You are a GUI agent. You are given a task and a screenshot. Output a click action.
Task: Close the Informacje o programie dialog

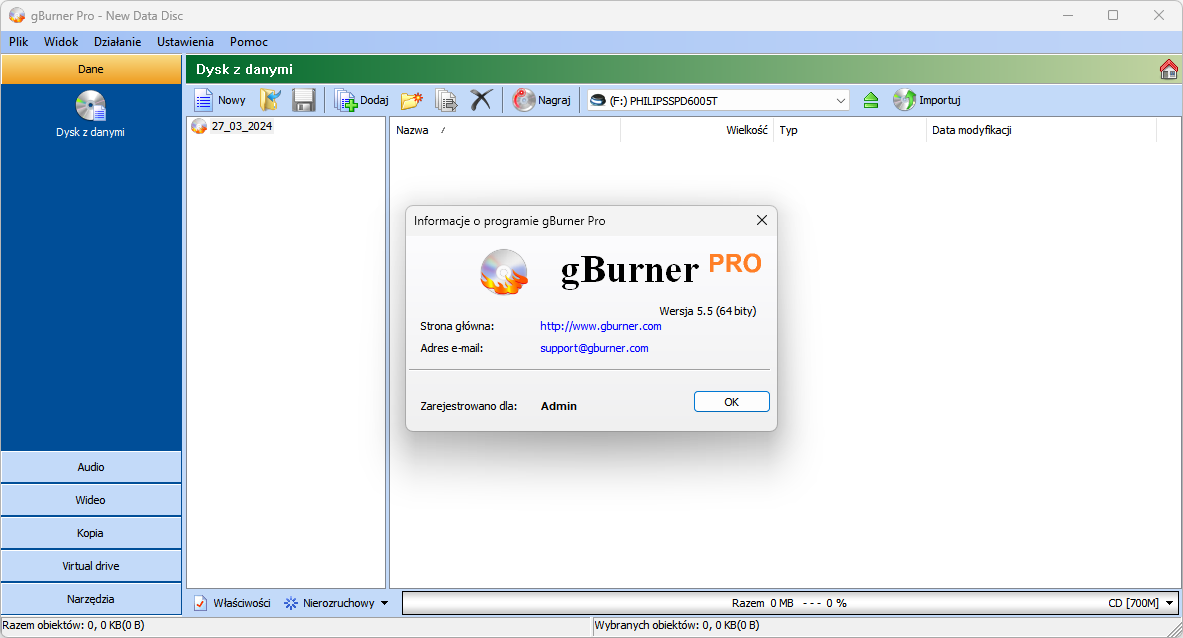click(762, 220)
